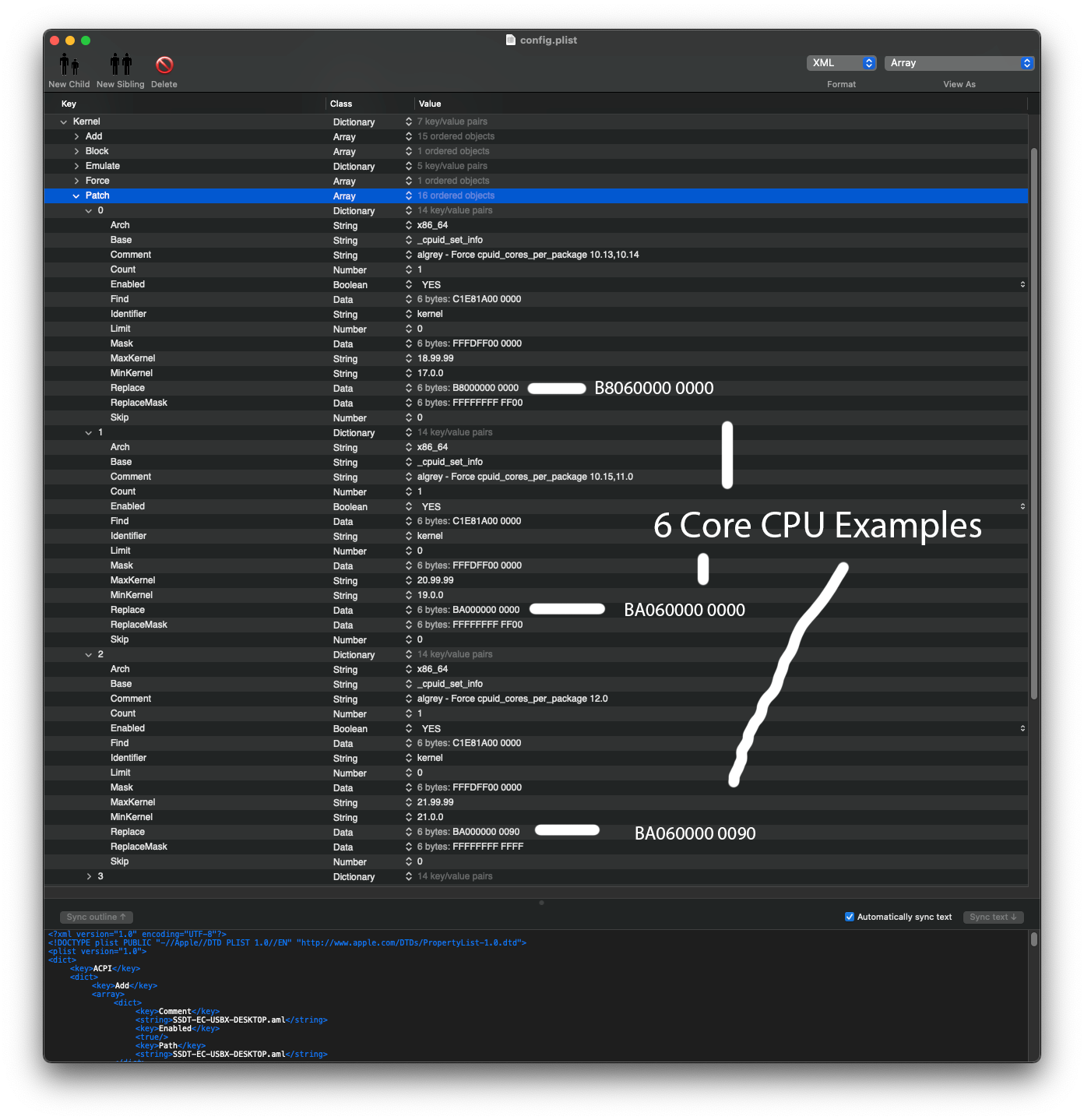Expand patch item 3 dictionary
1084x1120 pixels.
click(x=89, y=876)
